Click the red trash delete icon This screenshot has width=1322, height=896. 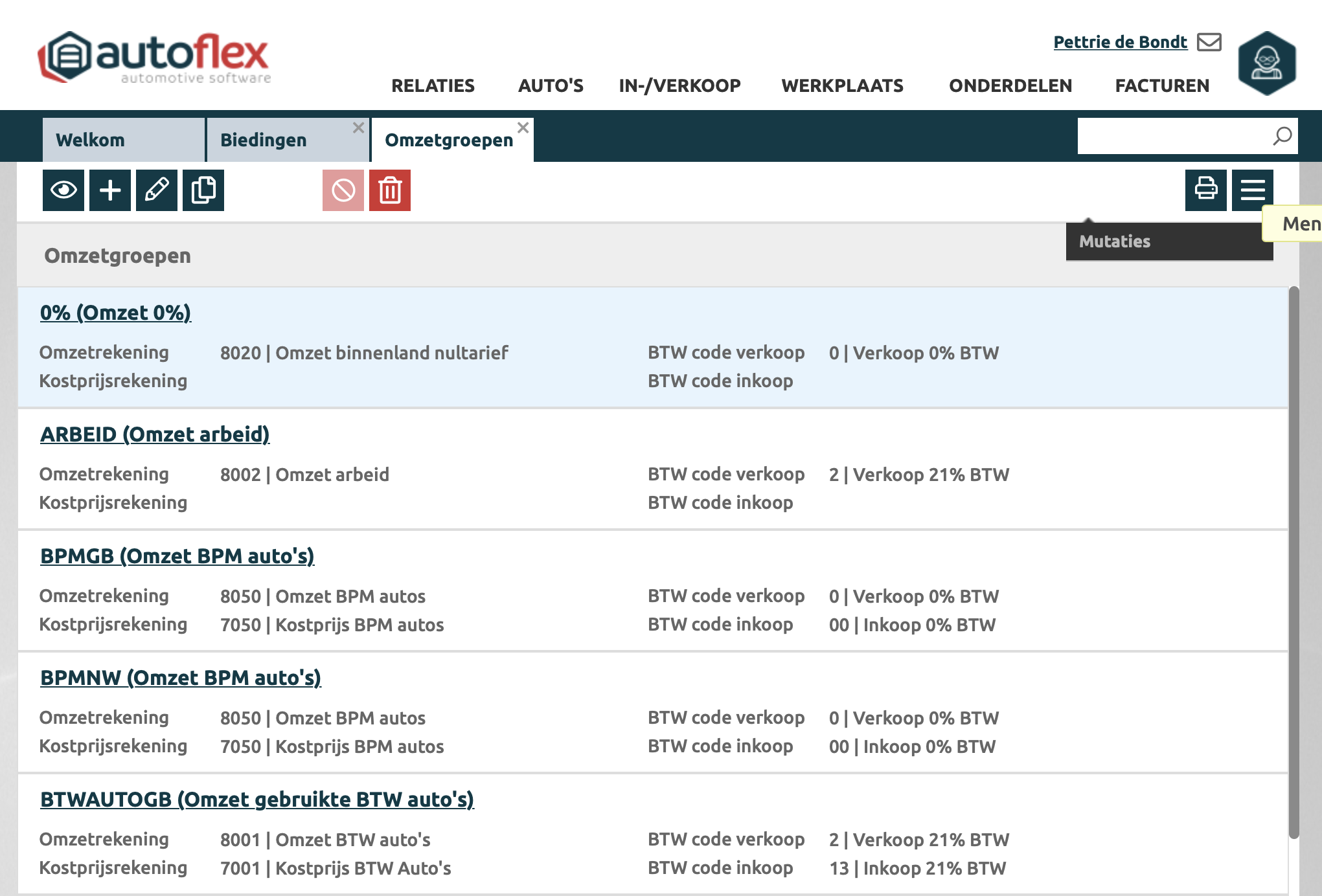tap(390, 190)
